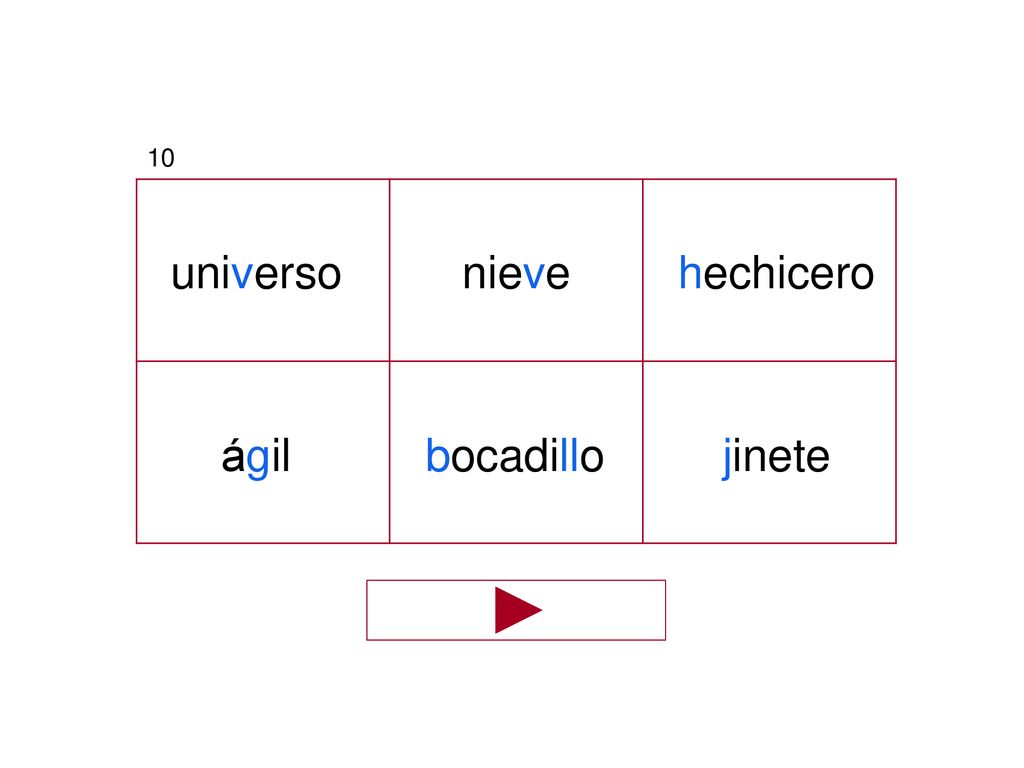Click the blue letter 'v' in nieve

coord(534,274)
